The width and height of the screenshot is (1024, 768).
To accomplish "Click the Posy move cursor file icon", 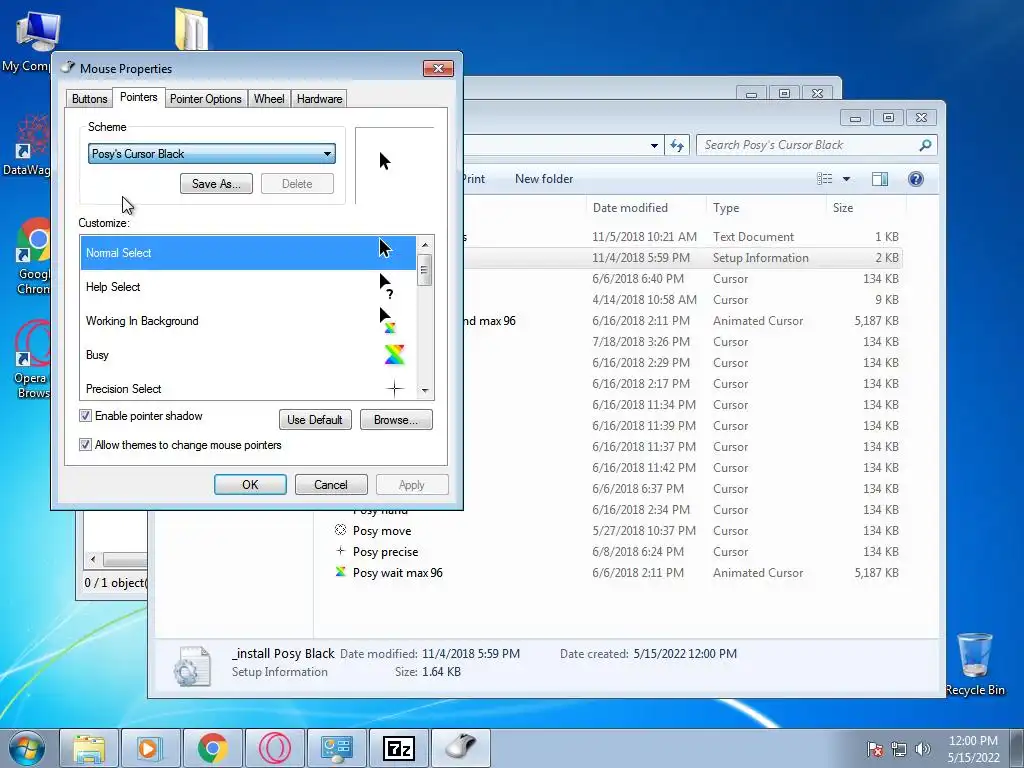I will coord(340,530).
